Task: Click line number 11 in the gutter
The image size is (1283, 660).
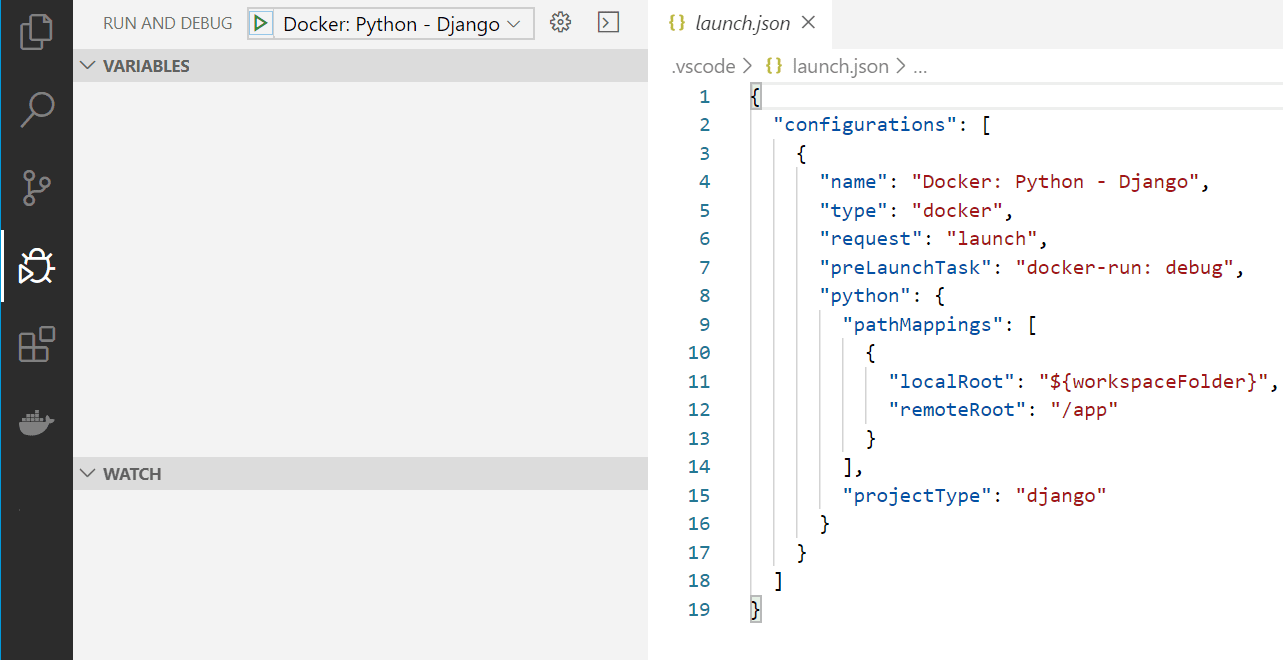Action: [699, 381]
